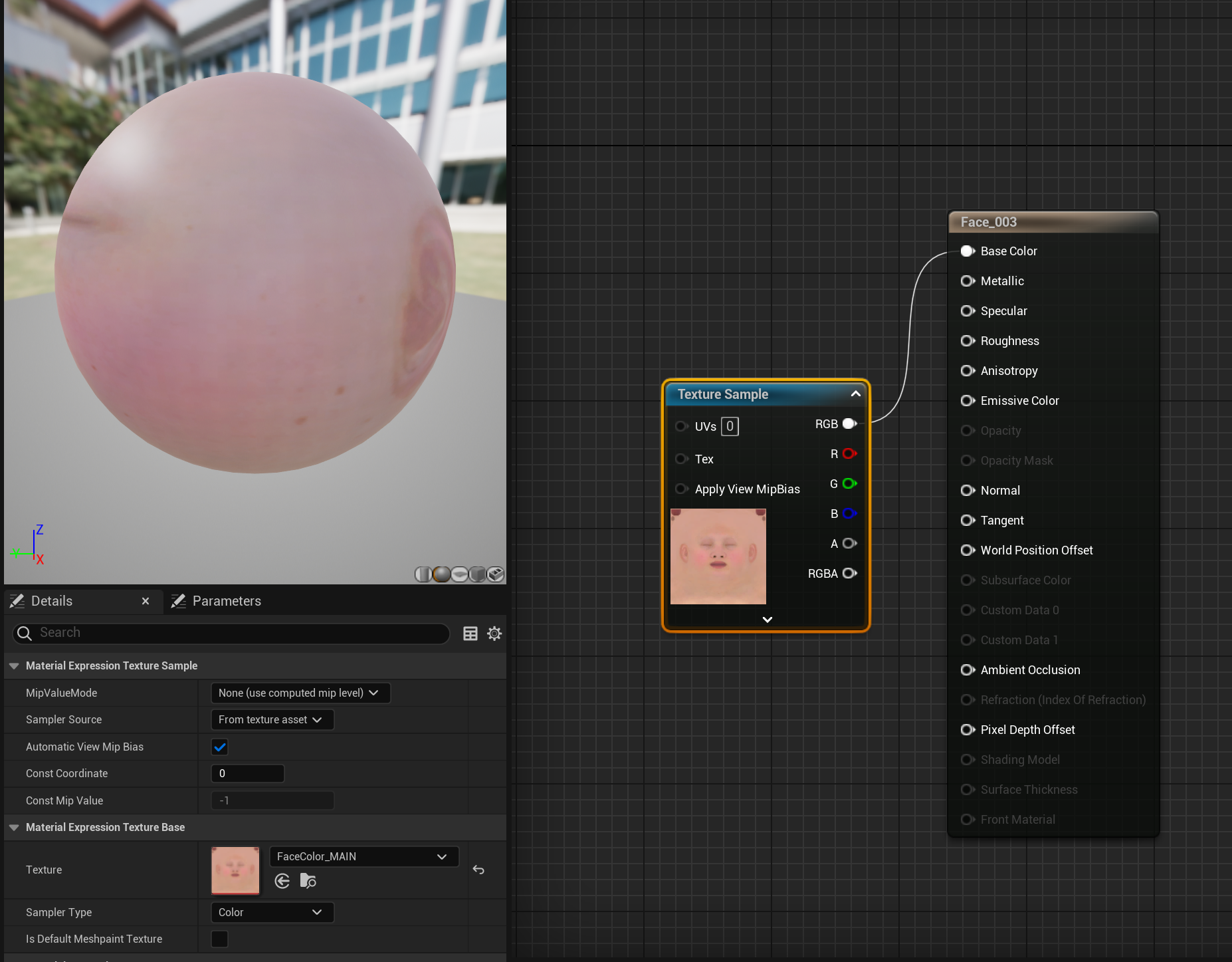Switch to the Parameters tab
1232x962 pixels.
226,600
